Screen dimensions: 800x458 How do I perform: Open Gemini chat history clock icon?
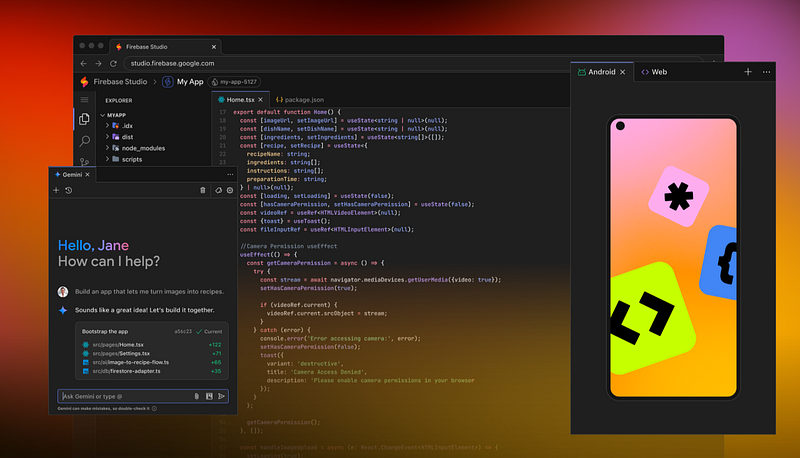coord(68,190)
